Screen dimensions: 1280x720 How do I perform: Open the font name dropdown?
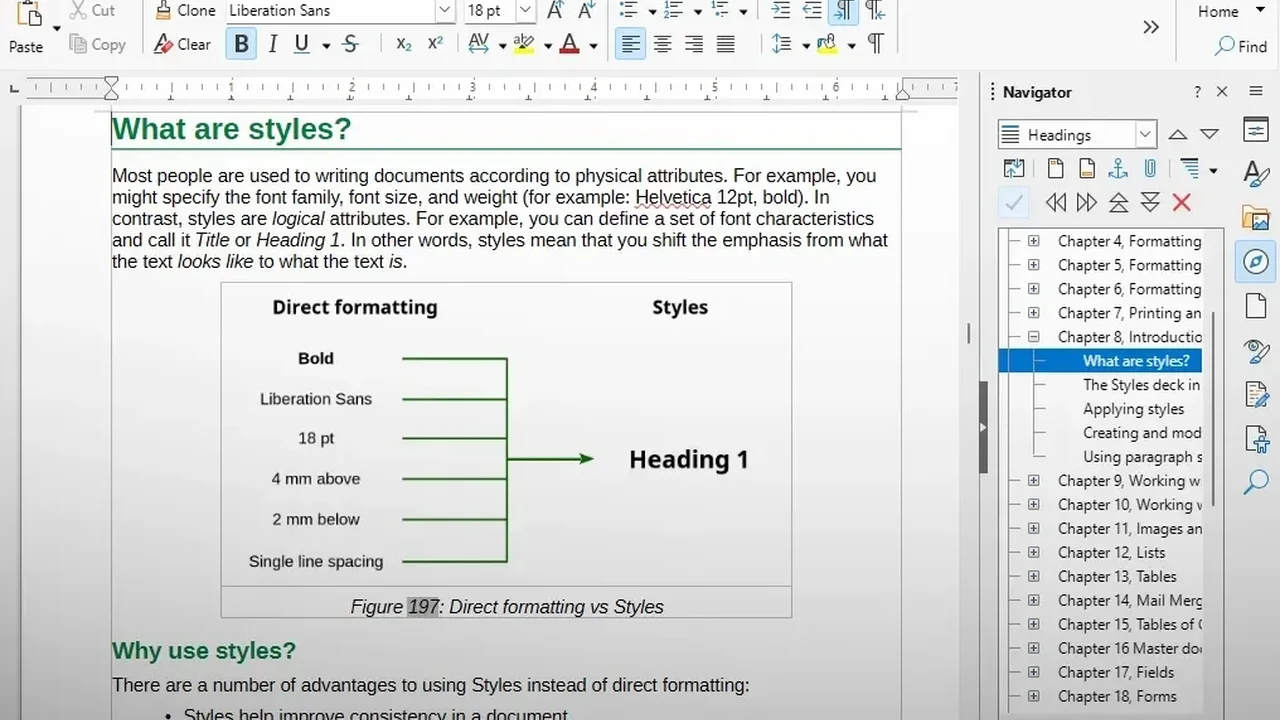click(444, 11)
